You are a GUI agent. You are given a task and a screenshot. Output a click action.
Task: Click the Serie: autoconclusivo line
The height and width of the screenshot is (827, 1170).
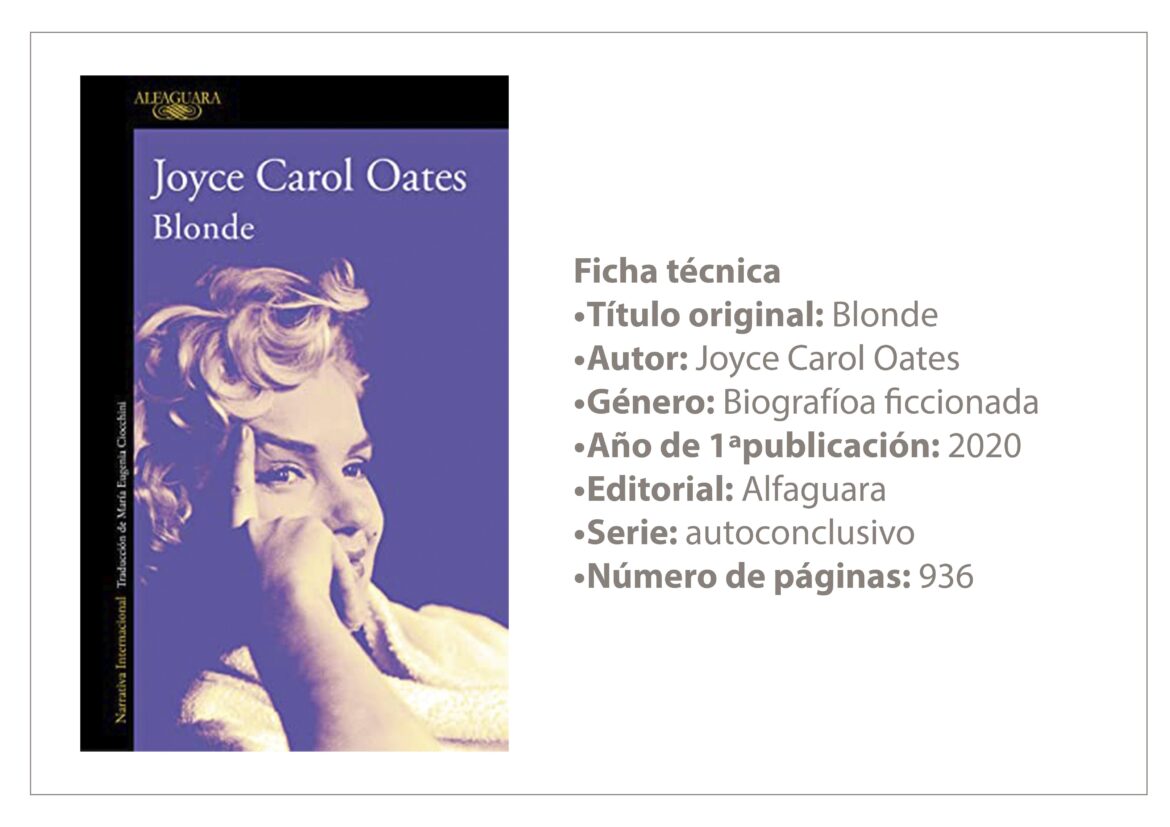(744, 533)
